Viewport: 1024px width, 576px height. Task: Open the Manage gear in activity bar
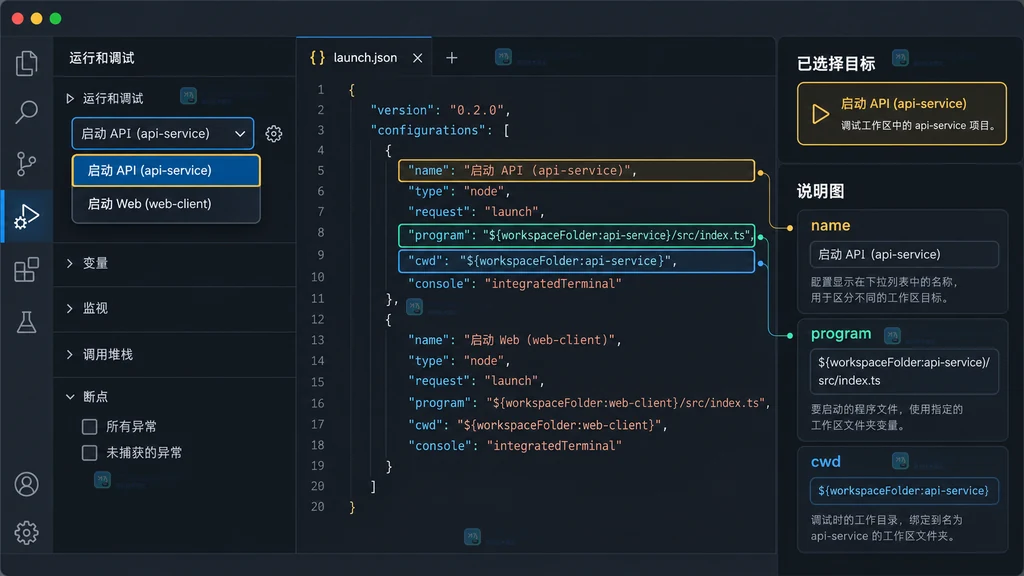click(x=26, y=533)
